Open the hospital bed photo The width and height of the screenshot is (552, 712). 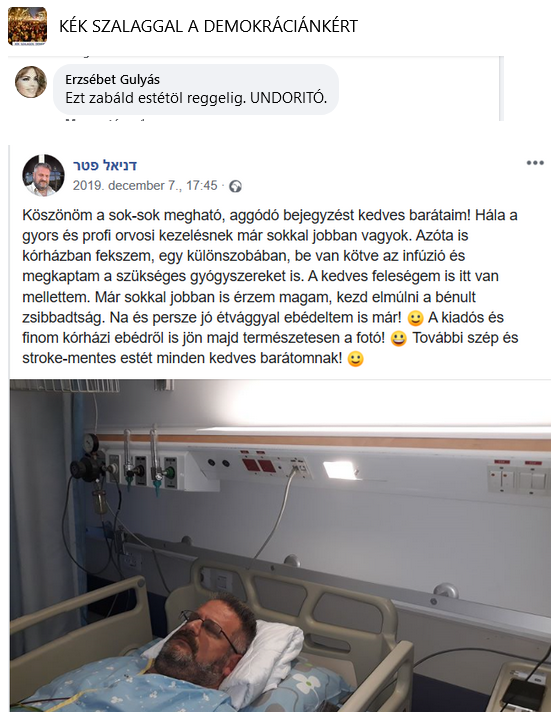(x=280, y=545)
